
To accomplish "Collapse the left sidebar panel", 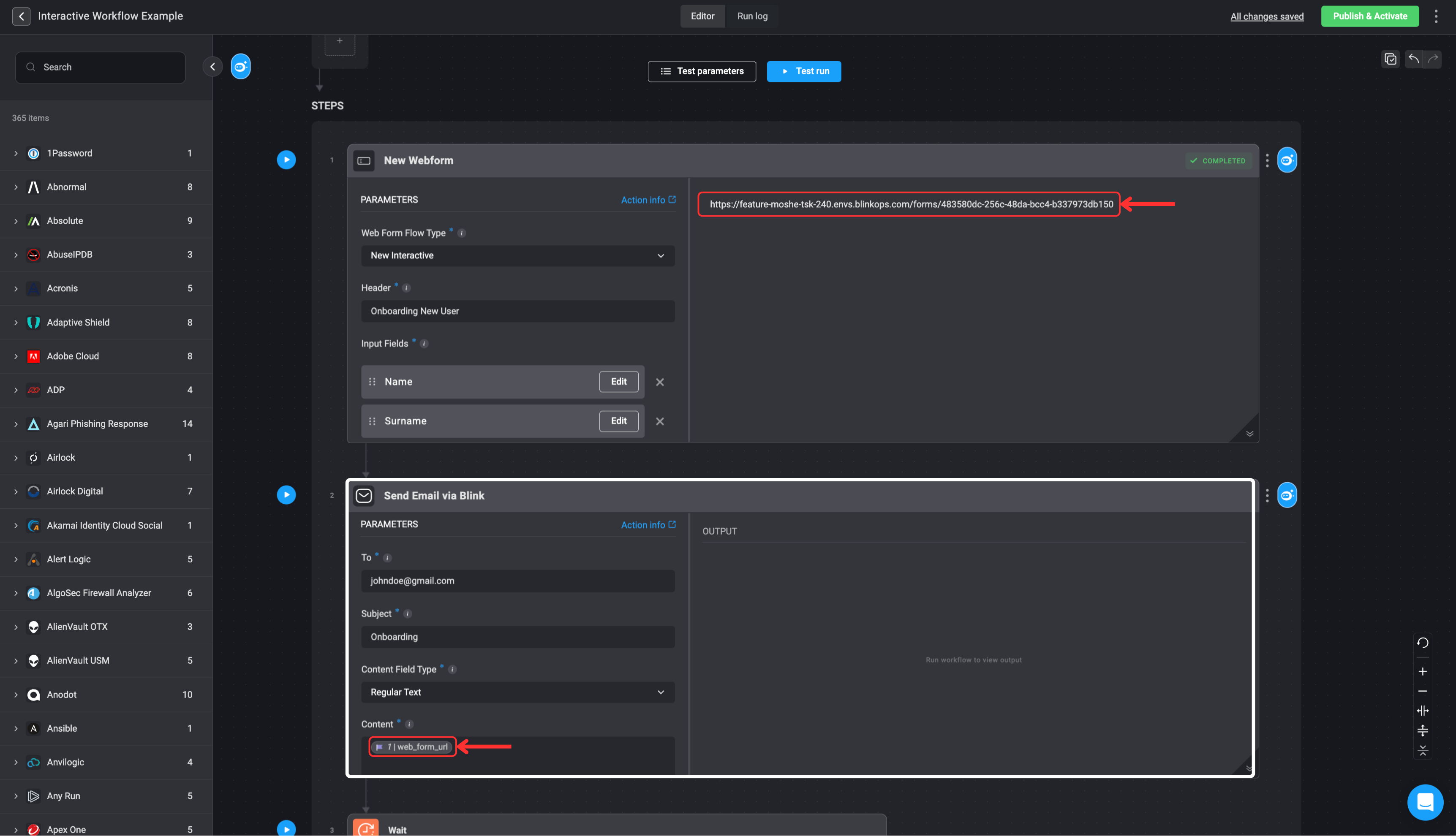I will pos(212,67).
